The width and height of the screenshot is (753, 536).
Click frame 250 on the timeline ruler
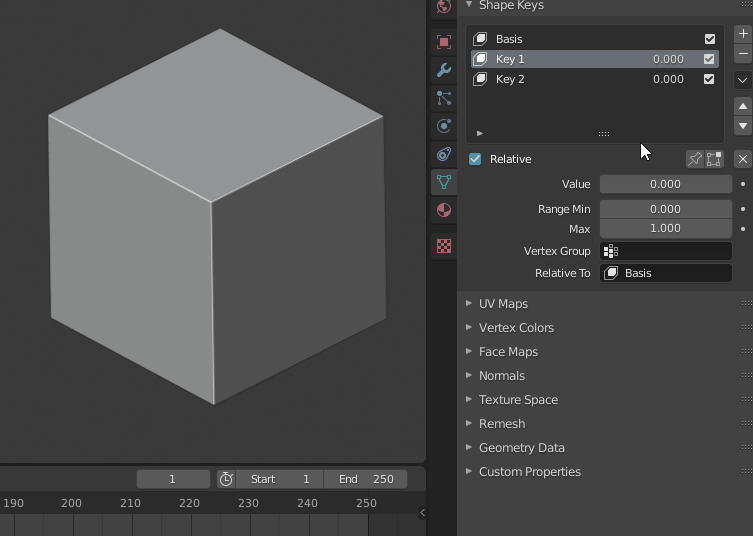point(366,503)
